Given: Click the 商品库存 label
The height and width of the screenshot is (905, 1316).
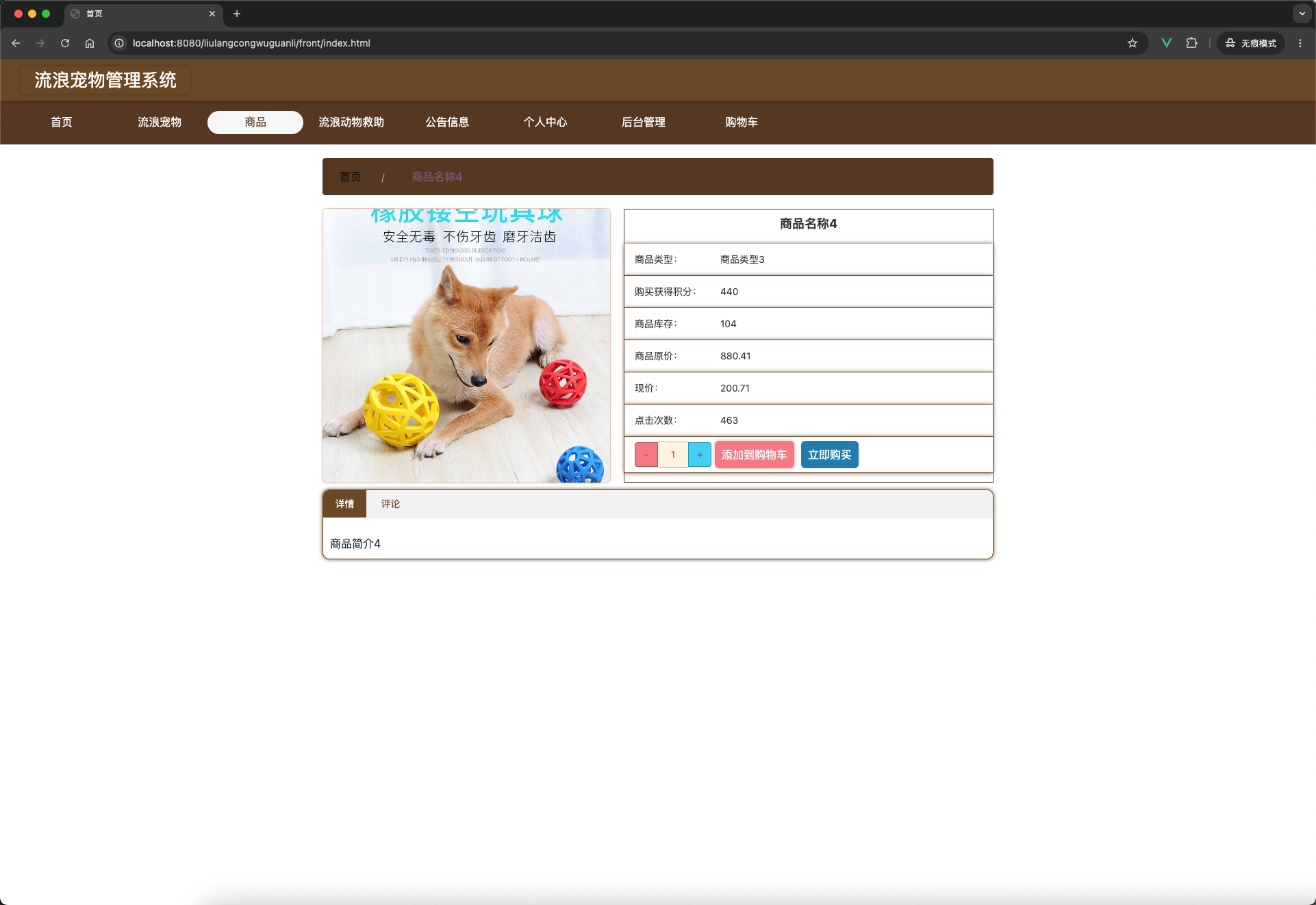Looking at the screenshot, I should pos(656,324).
